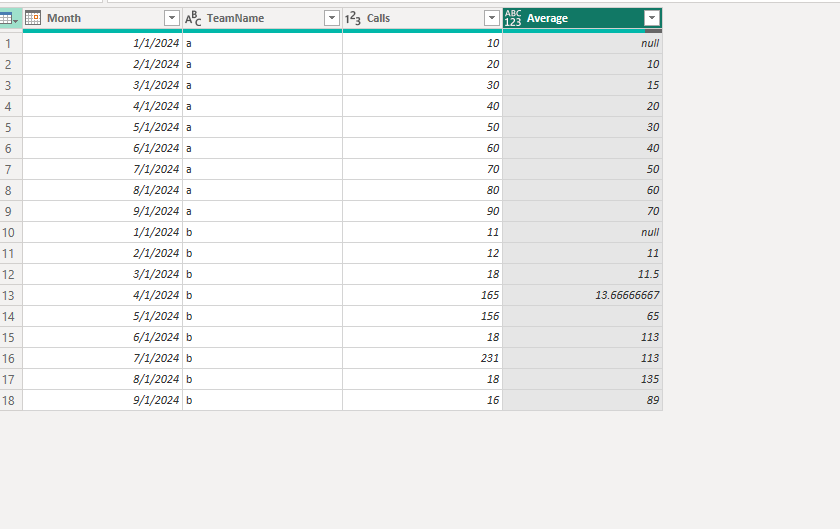Click the TeamName cell in row 12
Image resolution: width=840 pixels, height=529 pixels.
click(262, 274)
